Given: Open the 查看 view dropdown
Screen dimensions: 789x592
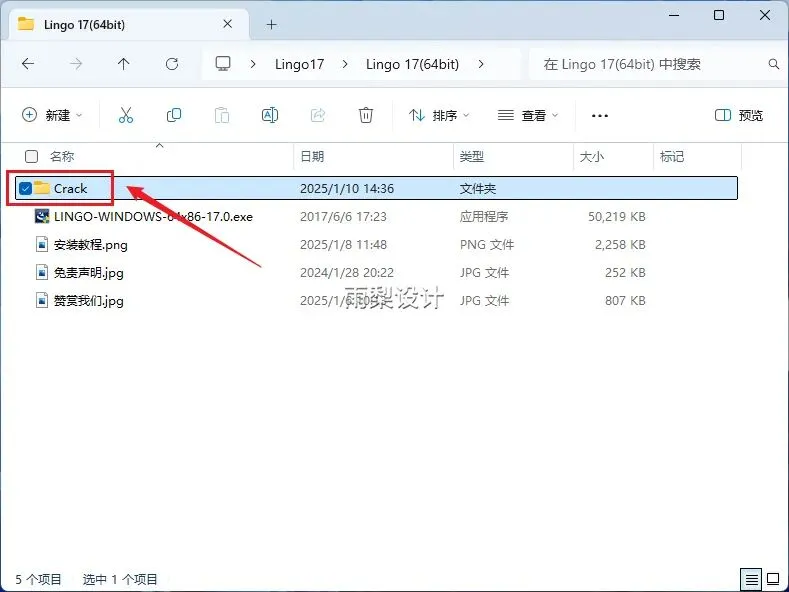Looking at the screenshot, I should (528, 115).
